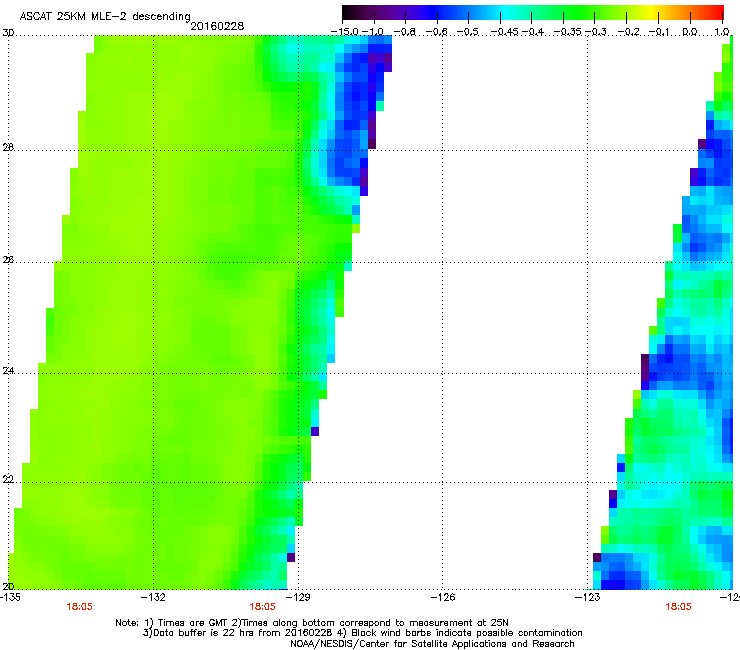The image size is (740, 650).
Task: Click the latitude label 30 on the left axis
Action: click(8, 33)
